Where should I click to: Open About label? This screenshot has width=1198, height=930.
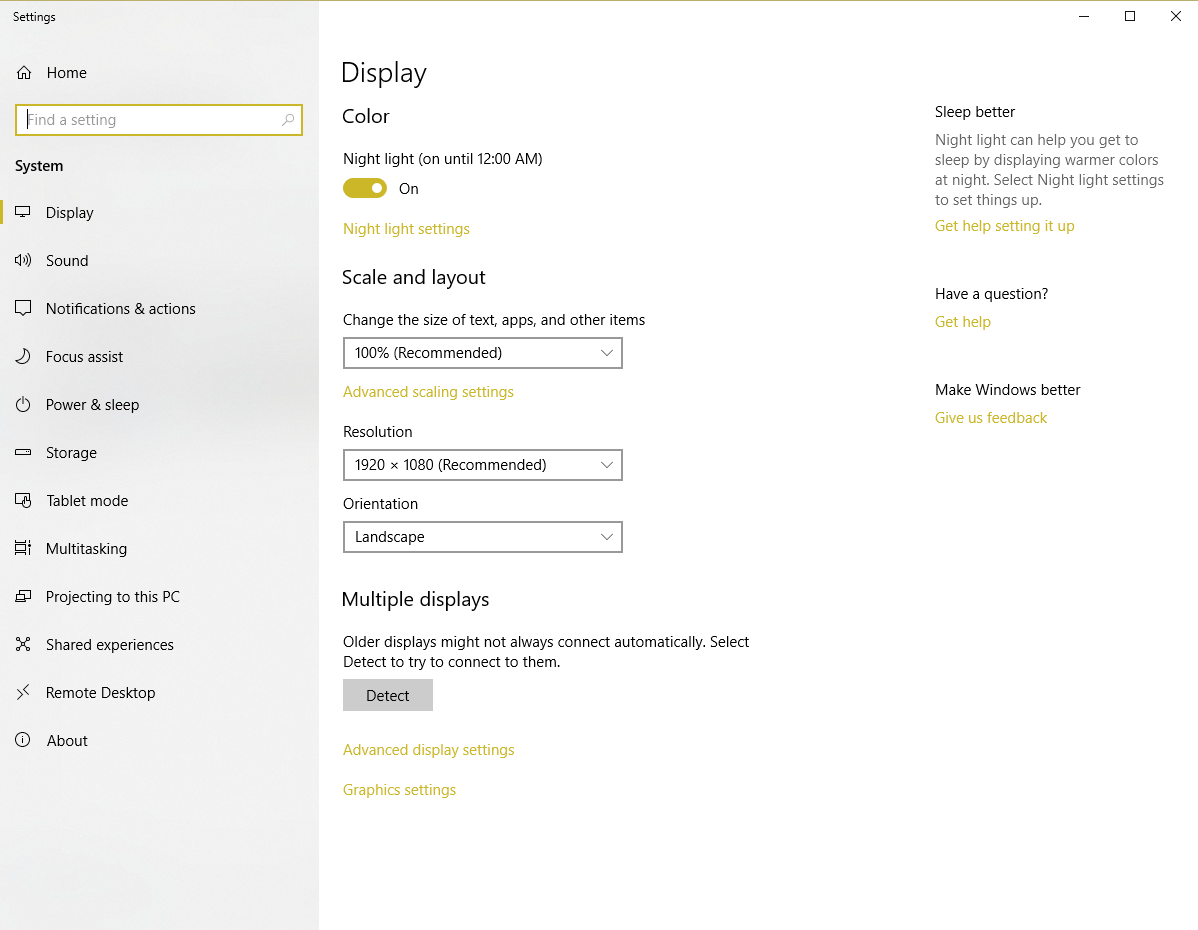[67, 740]
